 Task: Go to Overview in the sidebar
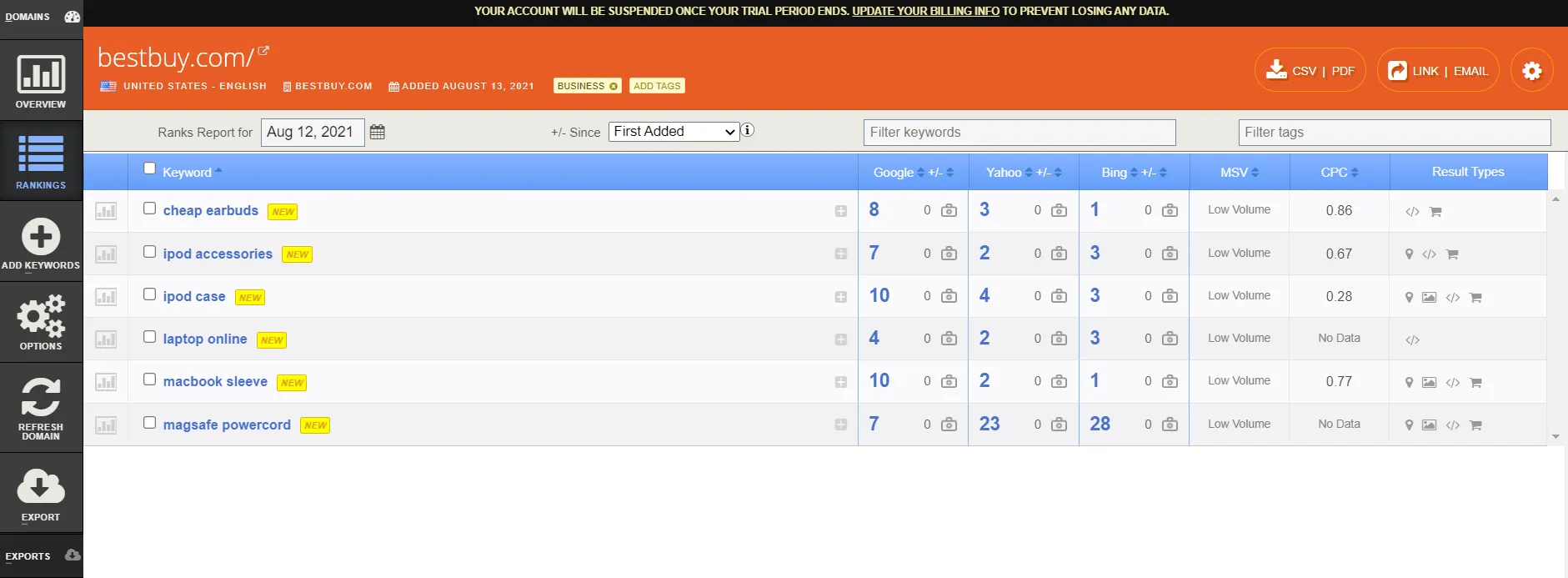(x=41, y=81)
